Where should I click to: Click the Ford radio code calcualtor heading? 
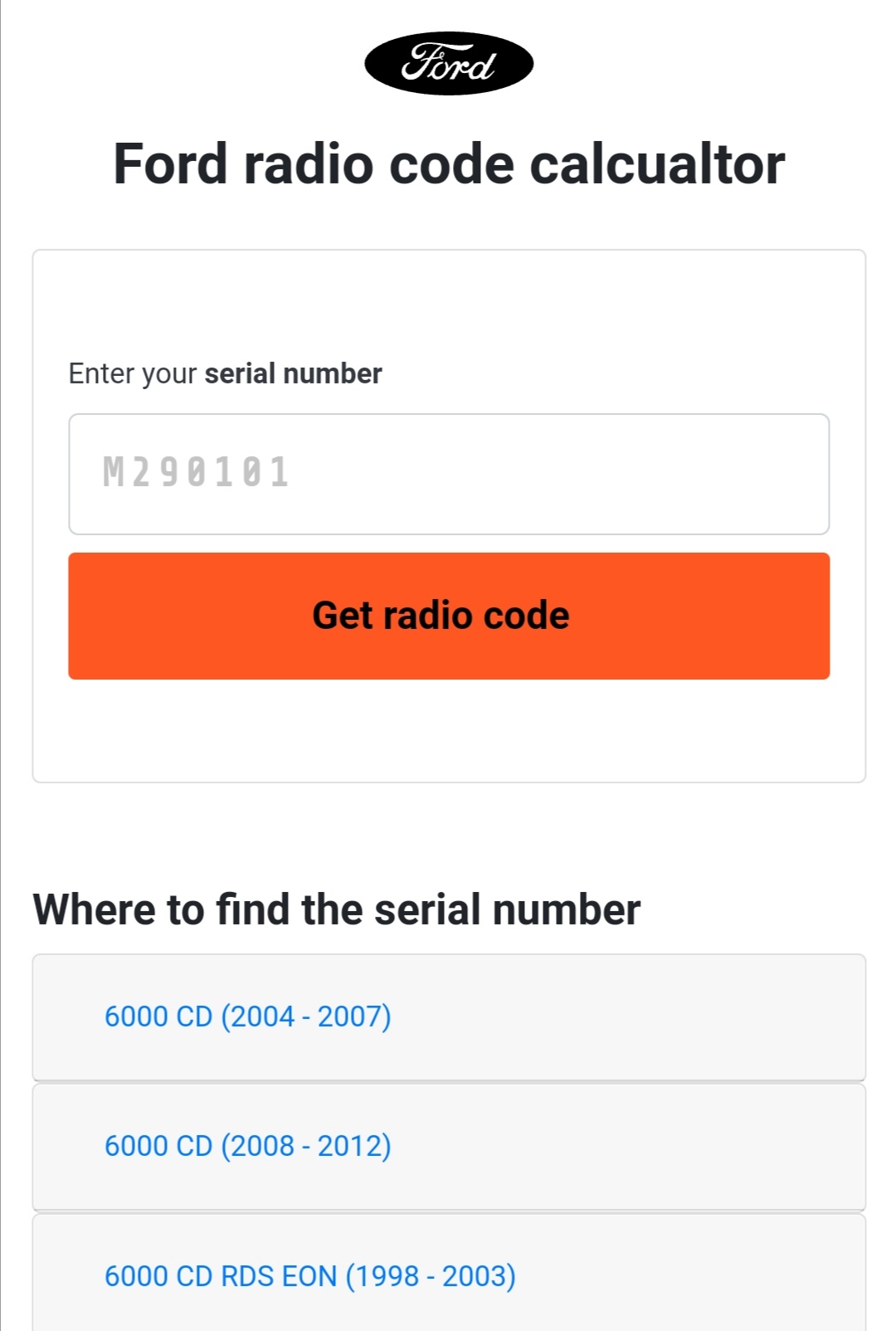tap(449, 163)
